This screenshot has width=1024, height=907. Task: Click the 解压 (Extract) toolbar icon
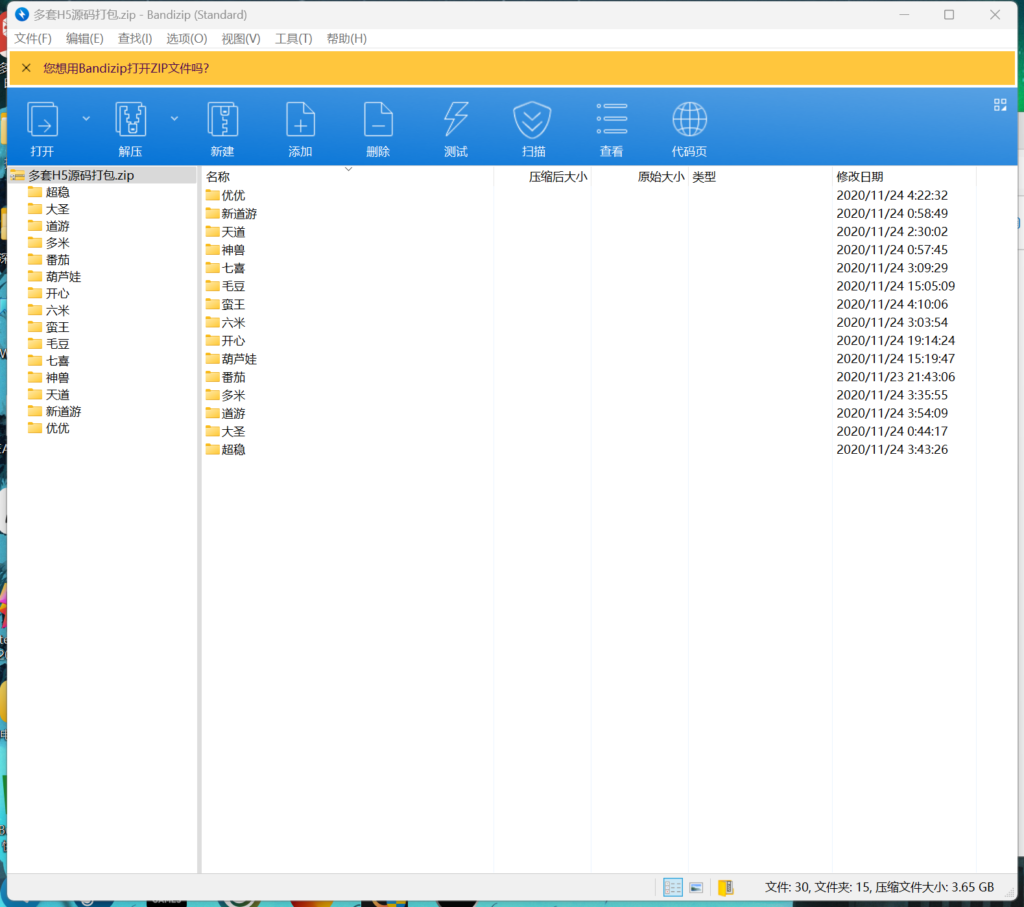[x=130, y=121]
